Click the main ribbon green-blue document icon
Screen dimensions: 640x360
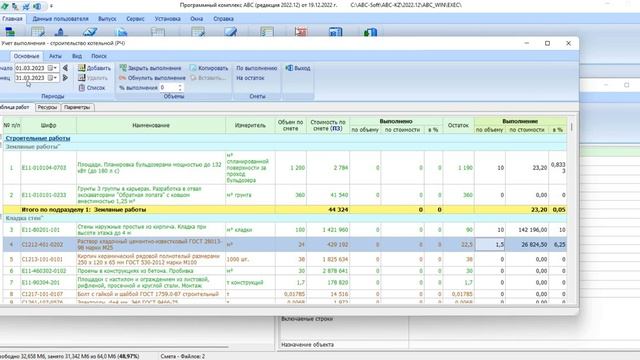click(x=370, y=32)
